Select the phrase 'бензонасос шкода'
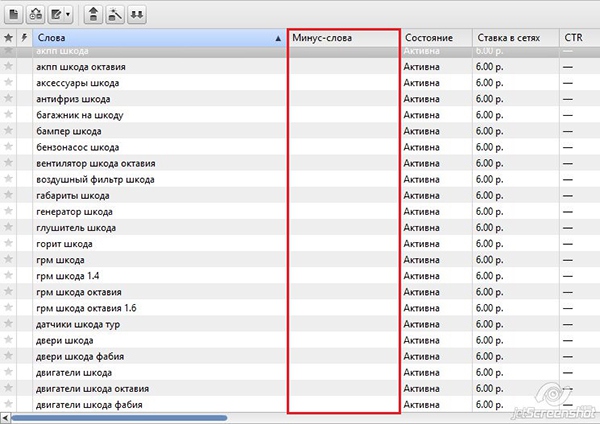 [x=78, y=147]
